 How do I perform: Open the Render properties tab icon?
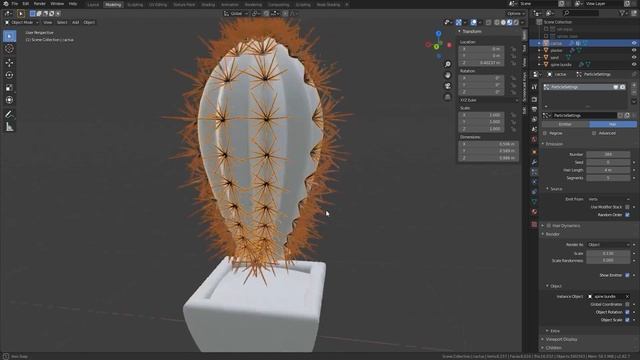click(x=534, y=100)
